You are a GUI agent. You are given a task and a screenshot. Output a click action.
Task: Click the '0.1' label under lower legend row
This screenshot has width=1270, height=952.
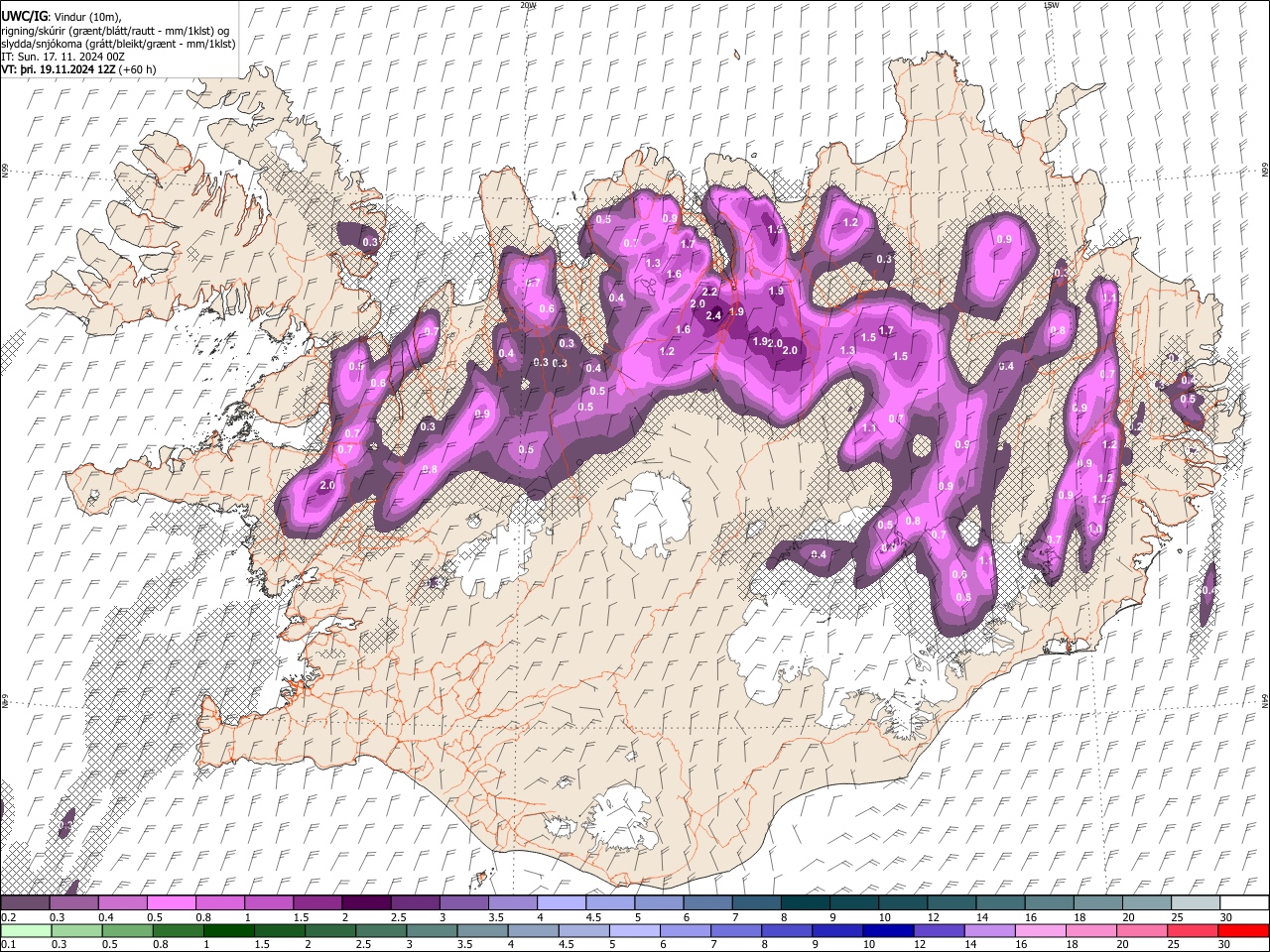(8, 944)
